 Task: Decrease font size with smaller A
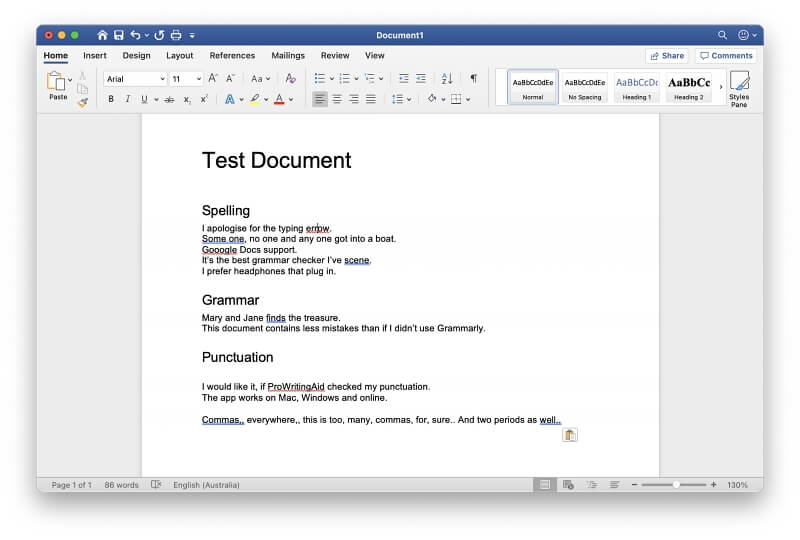point(230,78)
